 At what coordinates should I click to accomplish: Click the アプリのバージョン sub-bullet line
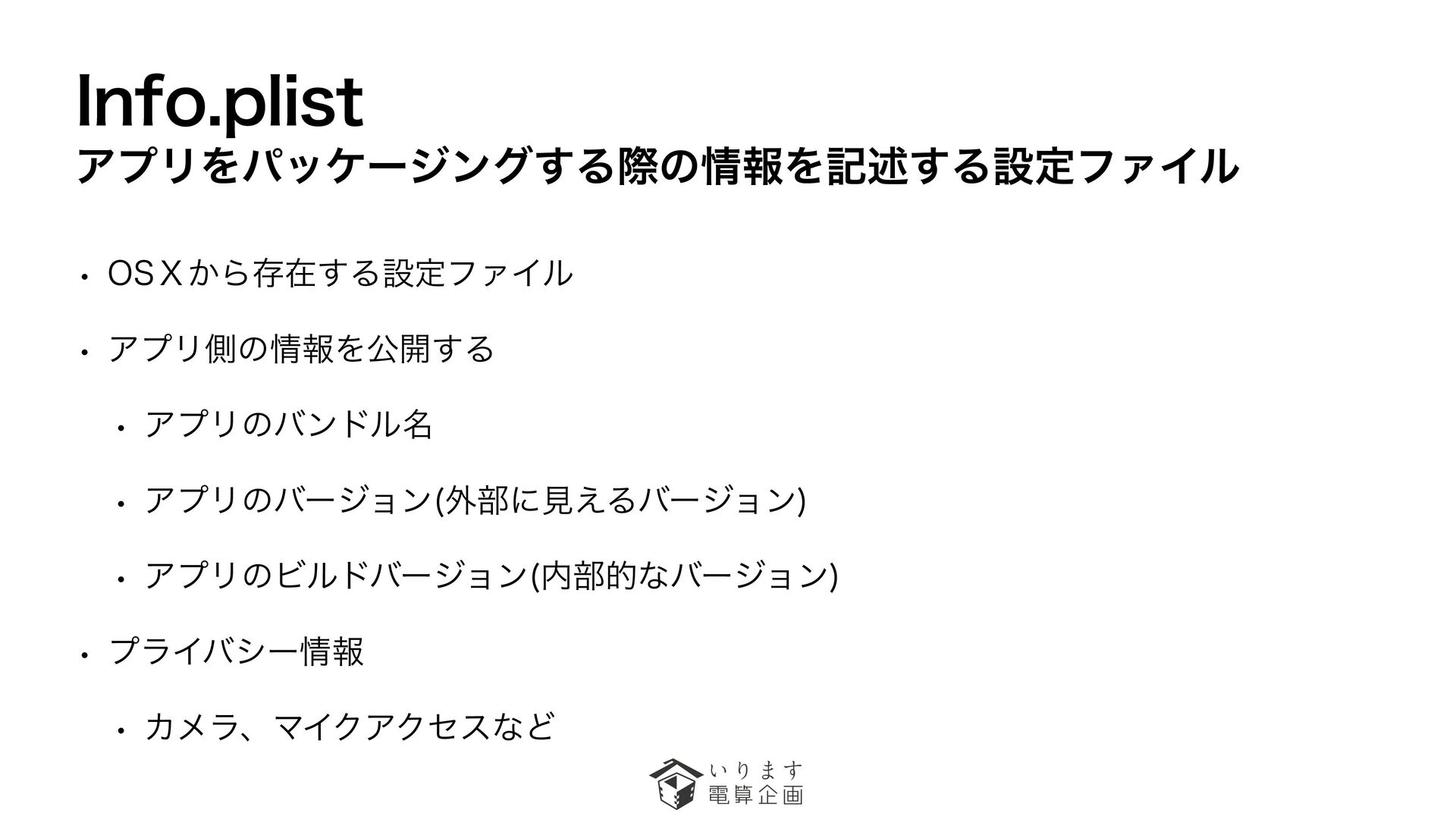475,500
